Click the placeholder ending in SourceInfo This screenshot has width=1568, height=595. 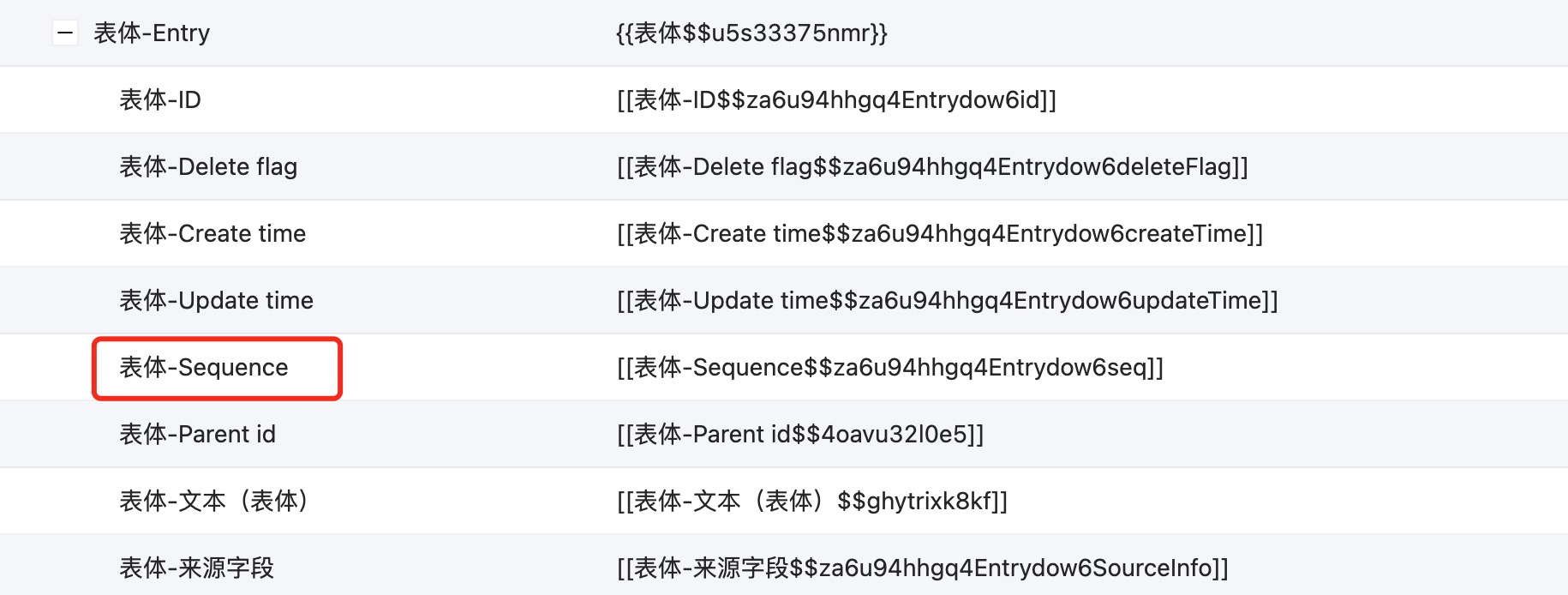(923, 568)
